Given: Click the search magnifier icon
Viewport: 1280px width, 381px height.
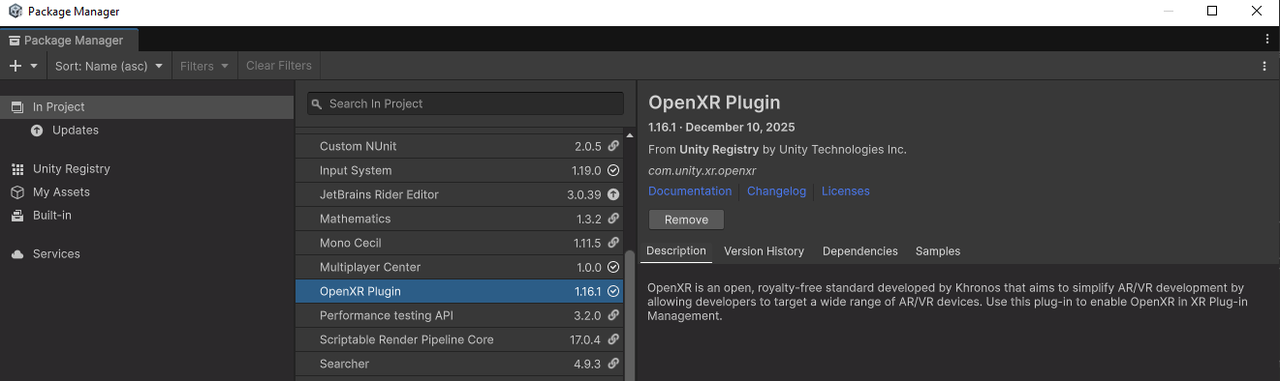Looking at the screenshot, I should [x=316, y=104].
